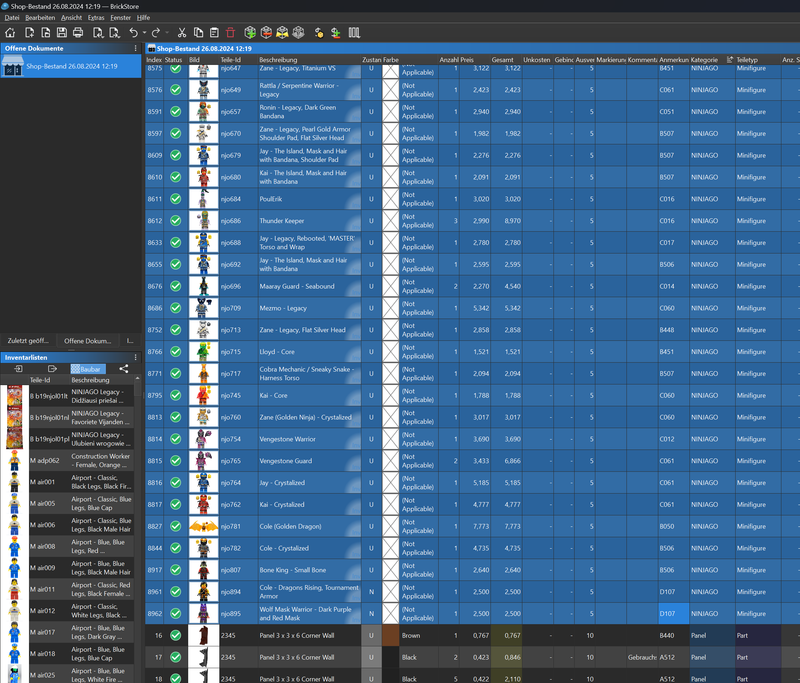Select Mezmo - Legacy description cell
The height and width of the screenshot is (683, 800).
pos(309,308)
